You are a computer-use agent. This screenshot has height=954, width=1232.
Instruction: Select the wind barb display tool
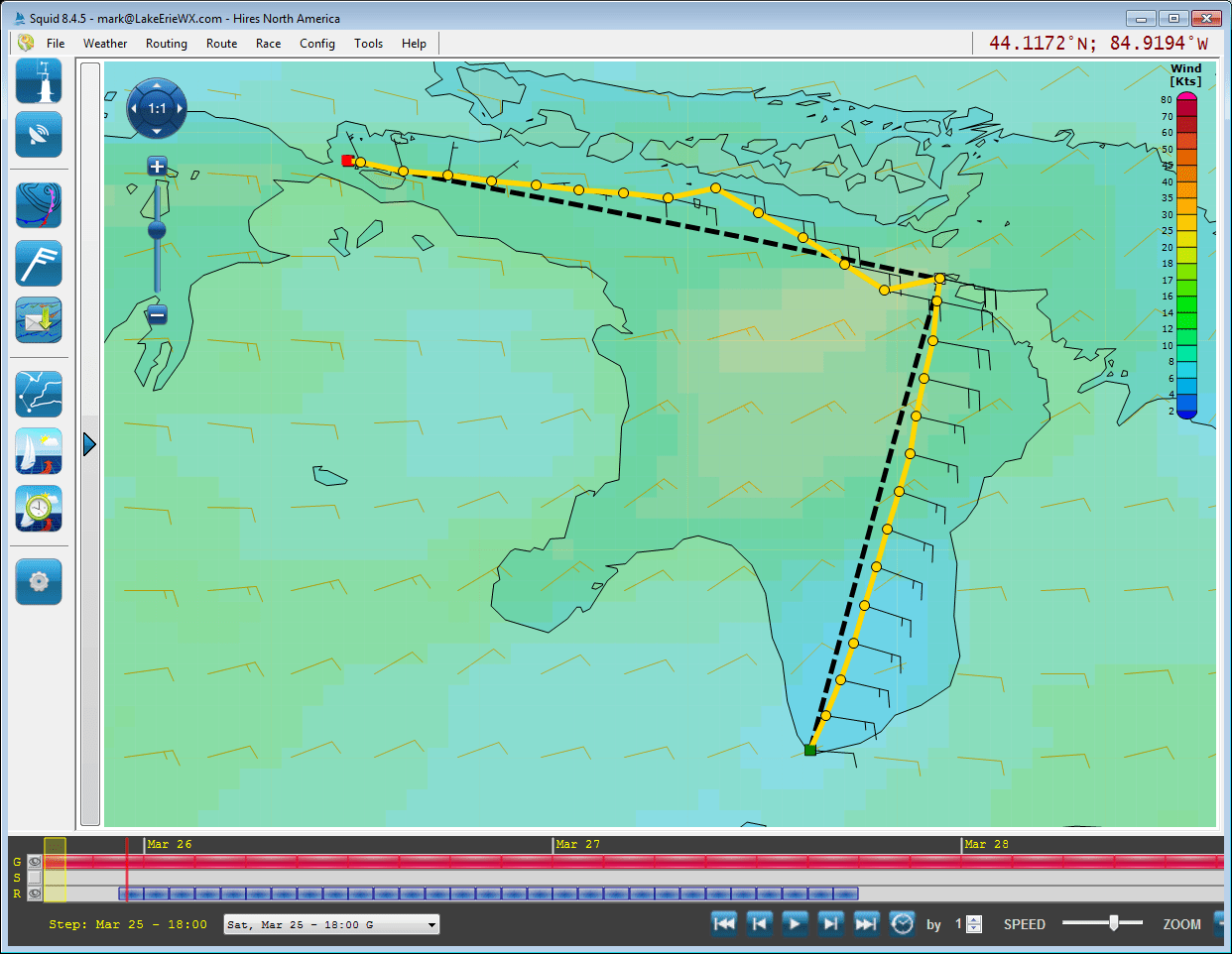(38, 263)
